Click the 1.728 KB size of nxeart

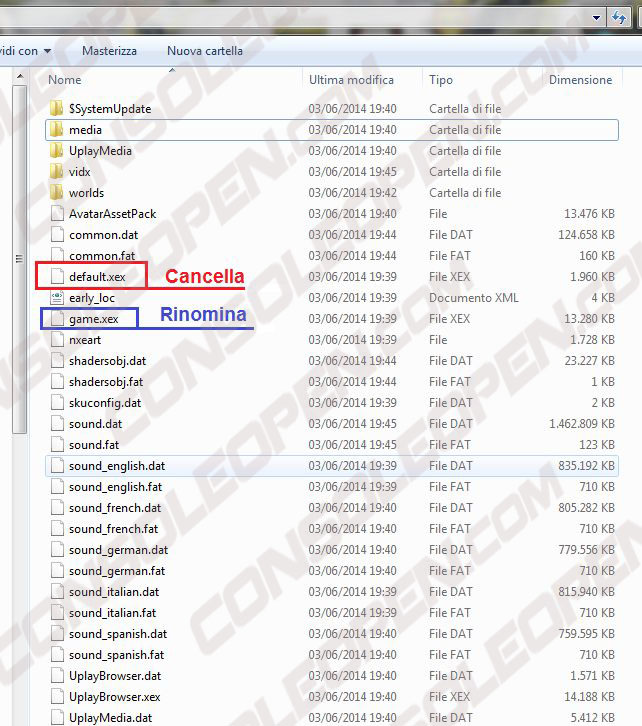pos(592,339)
